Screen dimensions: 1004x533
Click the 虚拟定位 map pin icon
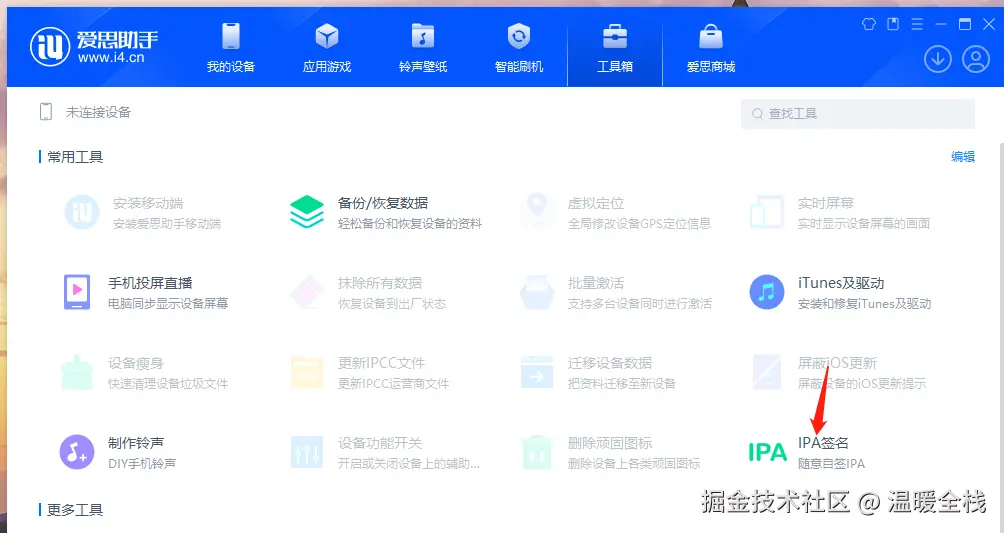tap(537, 210)
